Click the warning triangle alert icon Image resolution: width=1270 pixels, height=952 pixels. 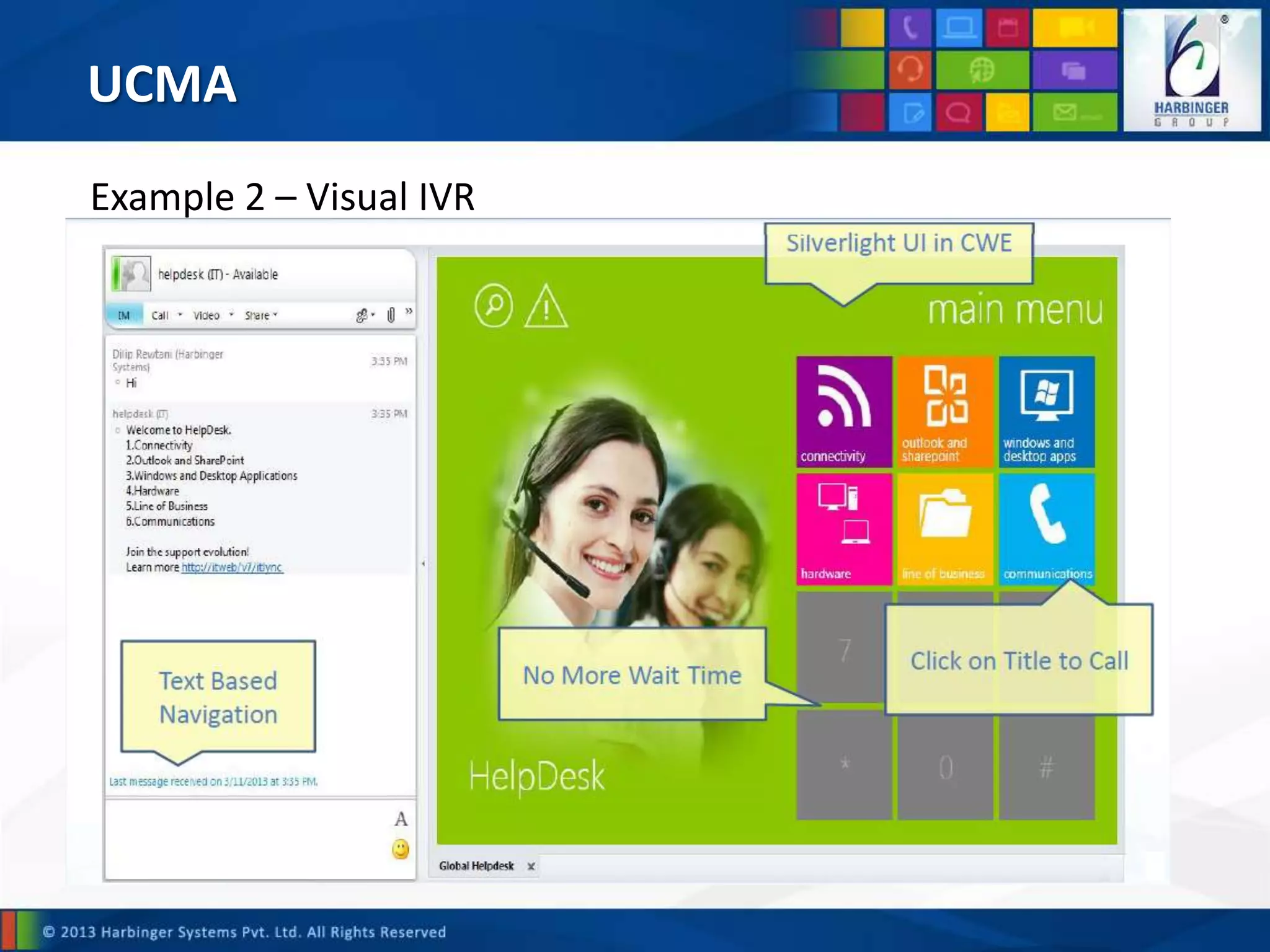[546, 306]
